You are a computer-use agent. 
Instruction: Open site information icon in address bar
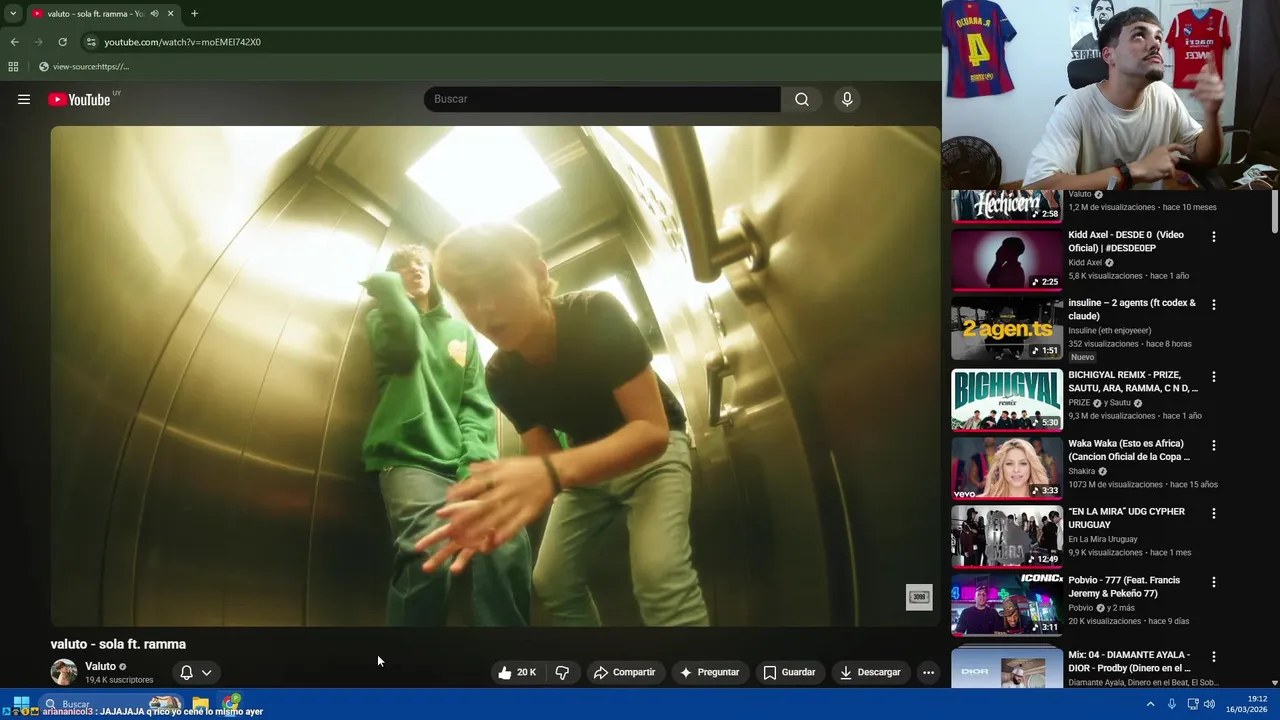91,42
